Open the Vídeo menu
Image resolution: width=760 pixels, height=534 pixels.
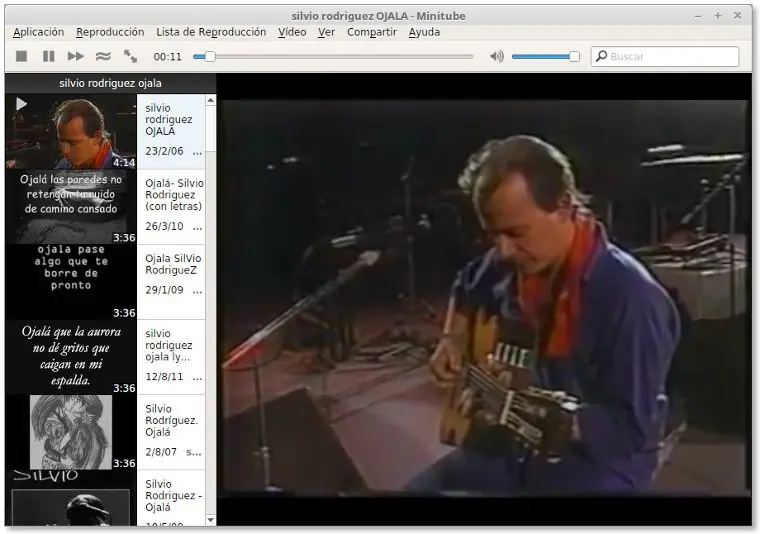[292, 32]
